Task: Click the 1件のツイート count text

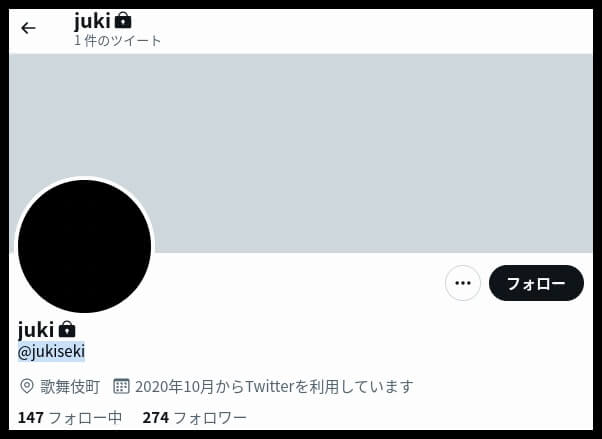Action: tap(117, 41)
